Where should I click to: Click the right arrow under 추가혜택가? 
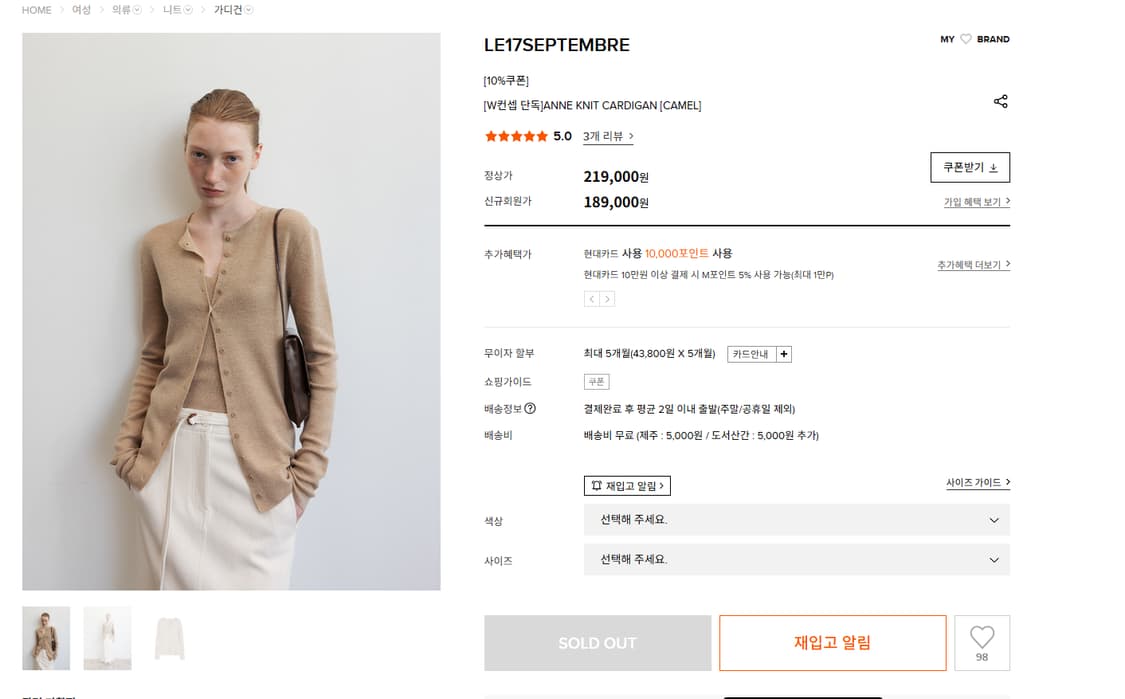[606, 297]
